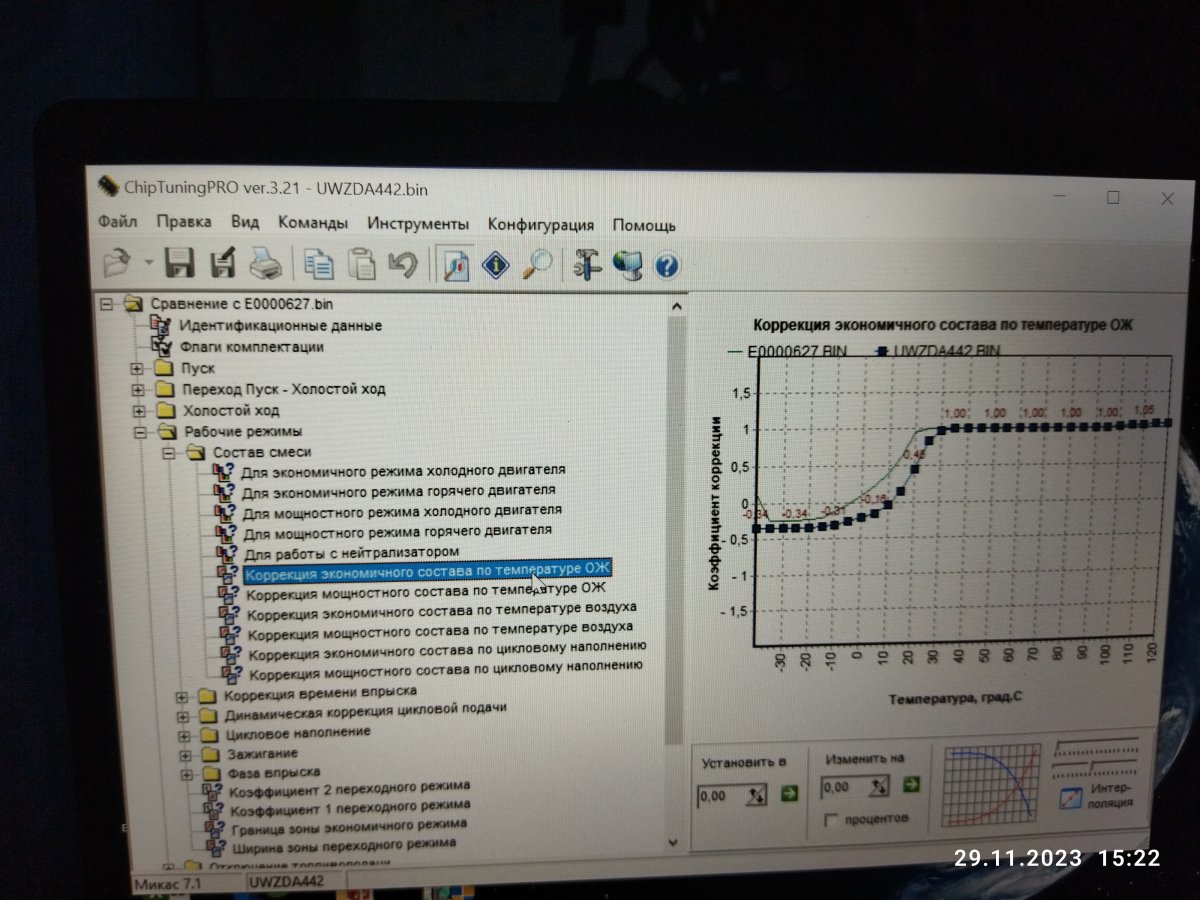
Task: Collapse the "Состав смеси" folder
Action: click(x=170, y=453)
